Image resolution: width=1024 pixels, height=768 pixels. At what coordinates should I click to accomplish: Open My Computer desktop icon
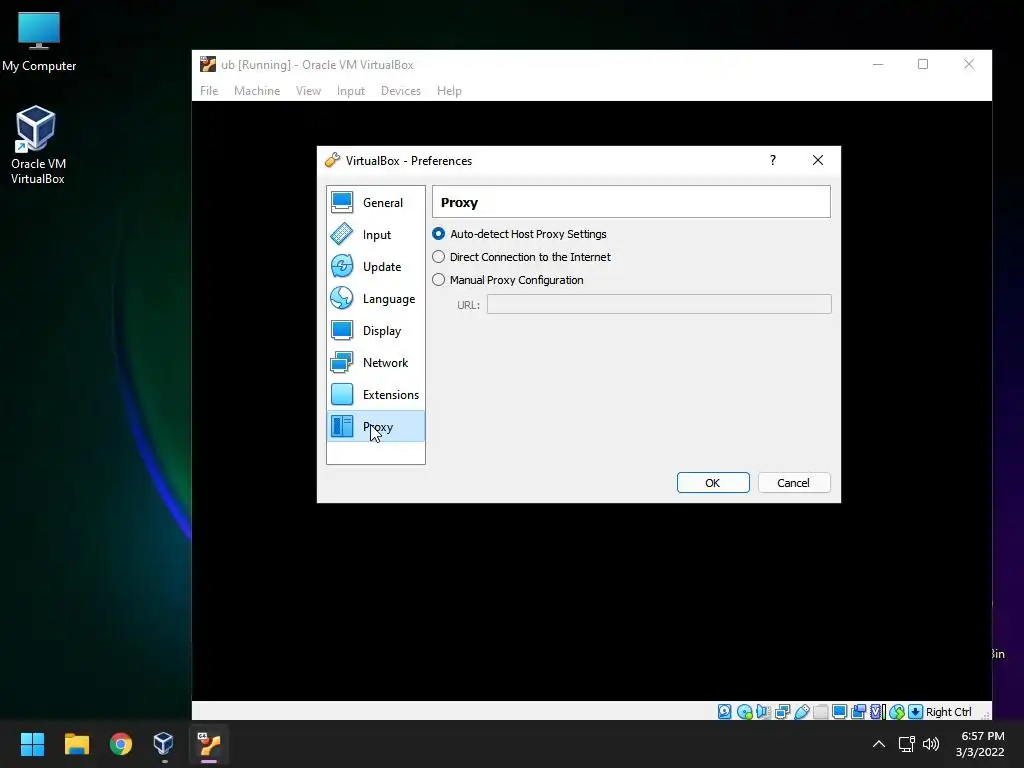point(39,42)
